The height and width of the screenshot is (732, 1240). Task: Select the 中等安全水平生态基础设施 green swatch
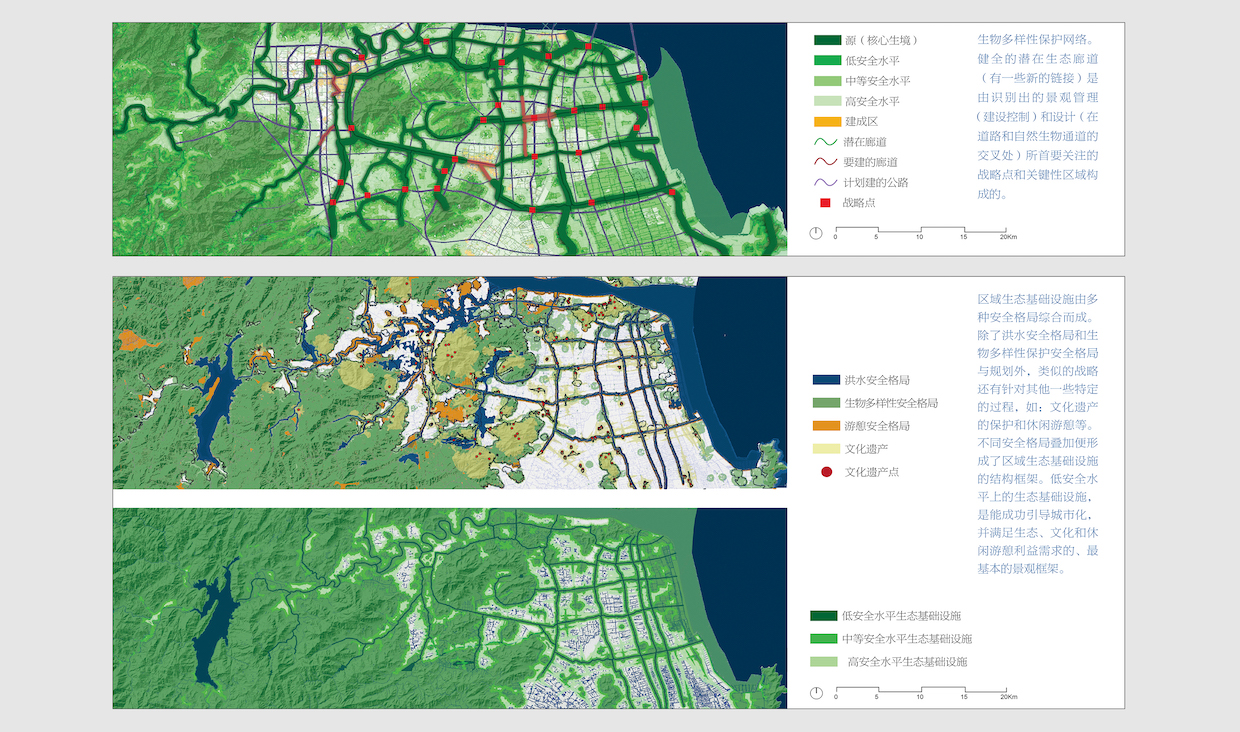(823, 639)
